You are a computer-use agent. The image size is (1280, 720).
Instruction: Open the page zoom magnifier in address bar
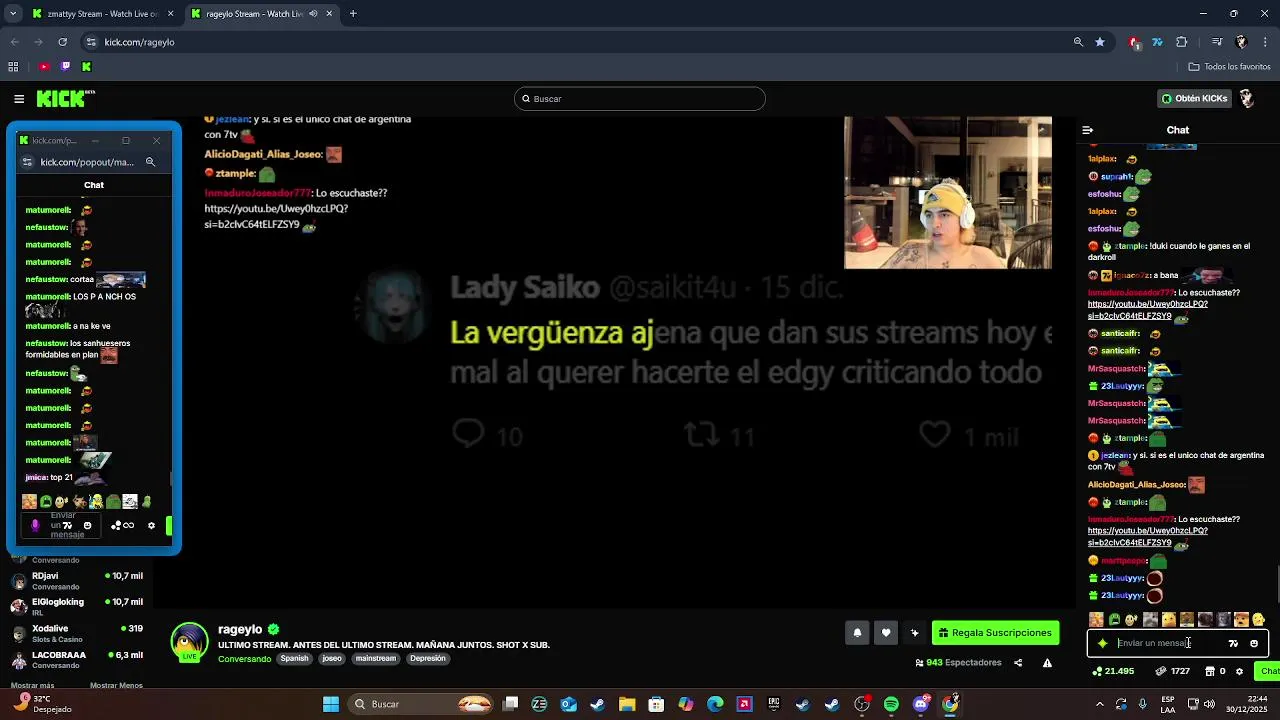click(1078, 42)
